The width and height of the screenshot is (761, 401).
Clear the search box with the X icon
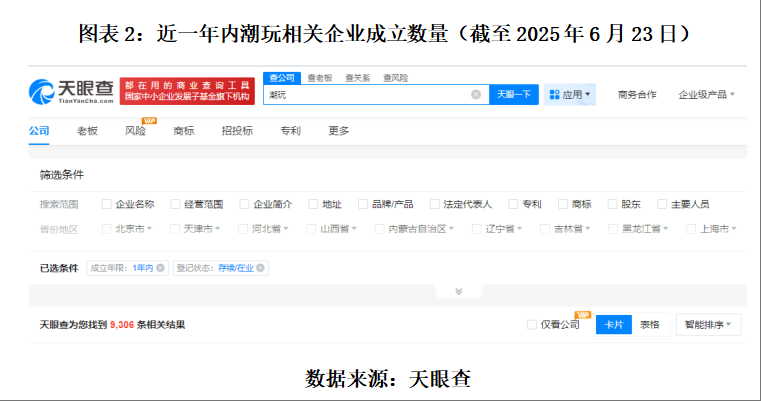476,95
